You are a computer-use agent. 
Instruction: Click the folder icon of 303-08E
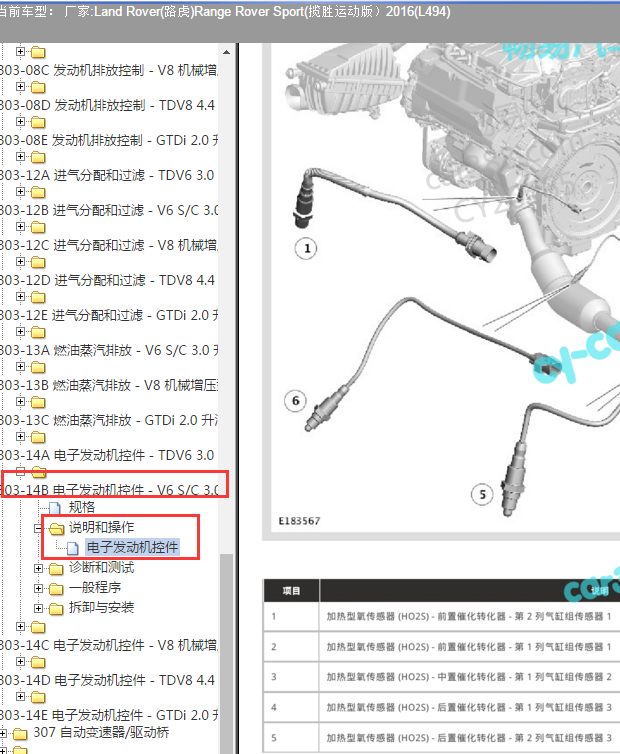point(38,123)
